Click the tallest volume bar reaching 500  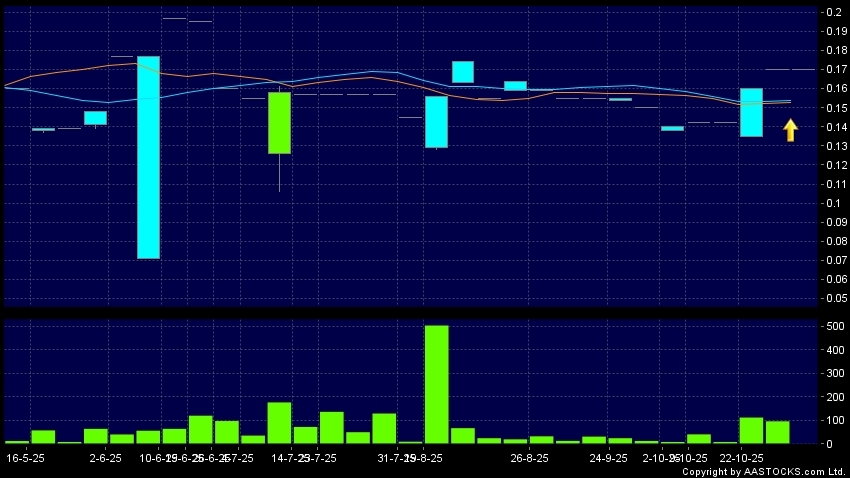click(436, 384)
